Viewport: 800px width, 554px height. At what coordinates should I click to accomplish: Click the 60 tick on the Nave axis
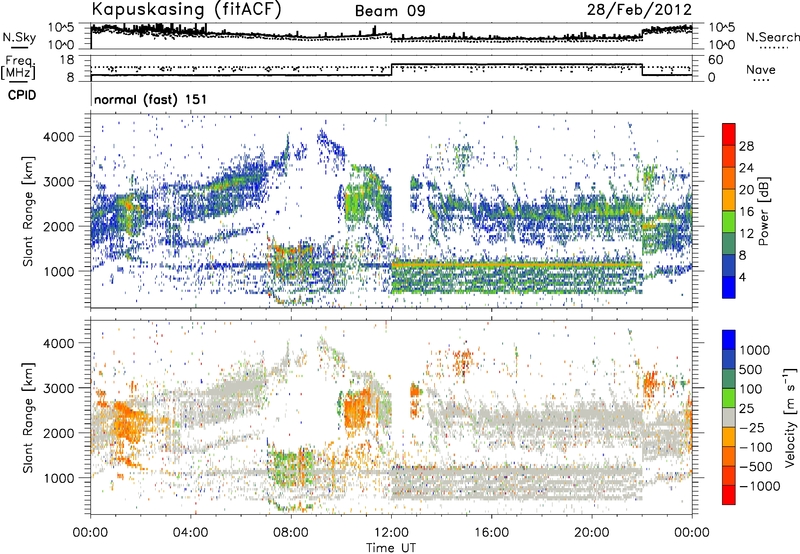(x=716, y=60)
